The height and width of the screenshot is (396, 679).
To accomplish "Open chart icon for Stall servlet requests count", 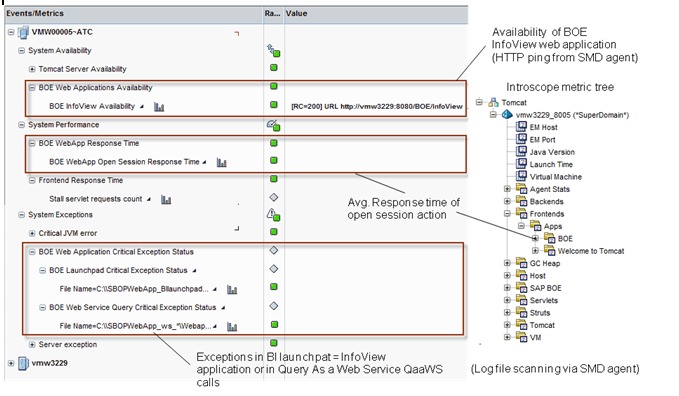I will 166,200.
